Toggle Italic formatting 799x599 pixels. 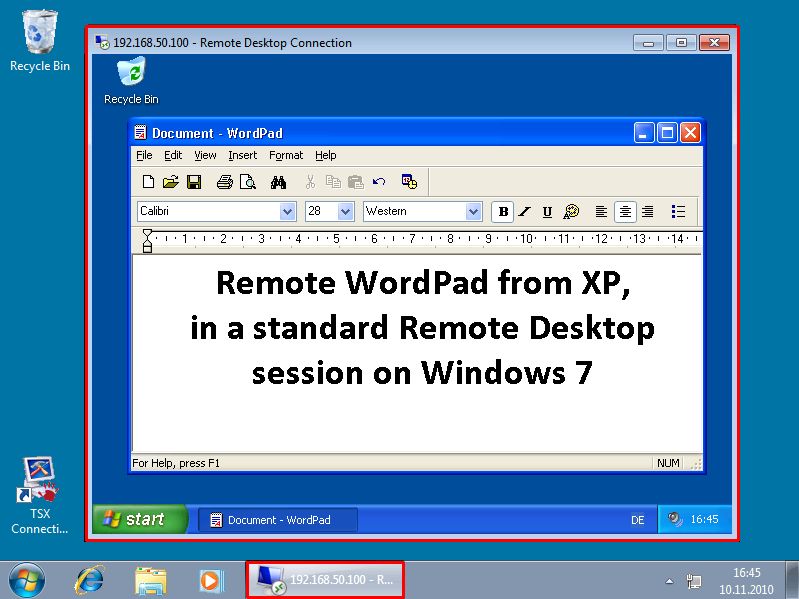click(525, 212)
